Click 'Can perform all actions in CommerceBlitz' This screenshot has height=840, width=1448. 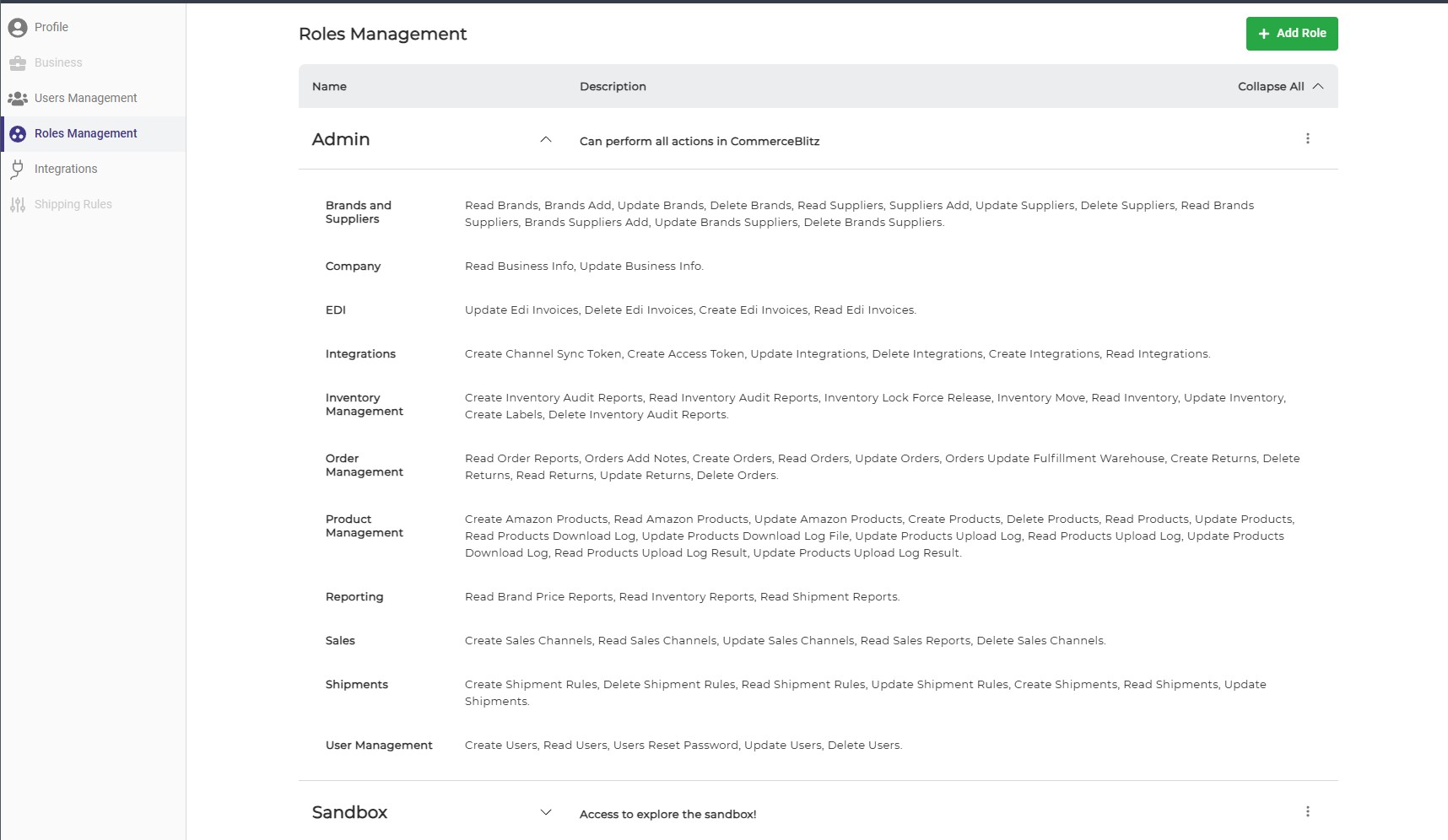coord(700,142)
